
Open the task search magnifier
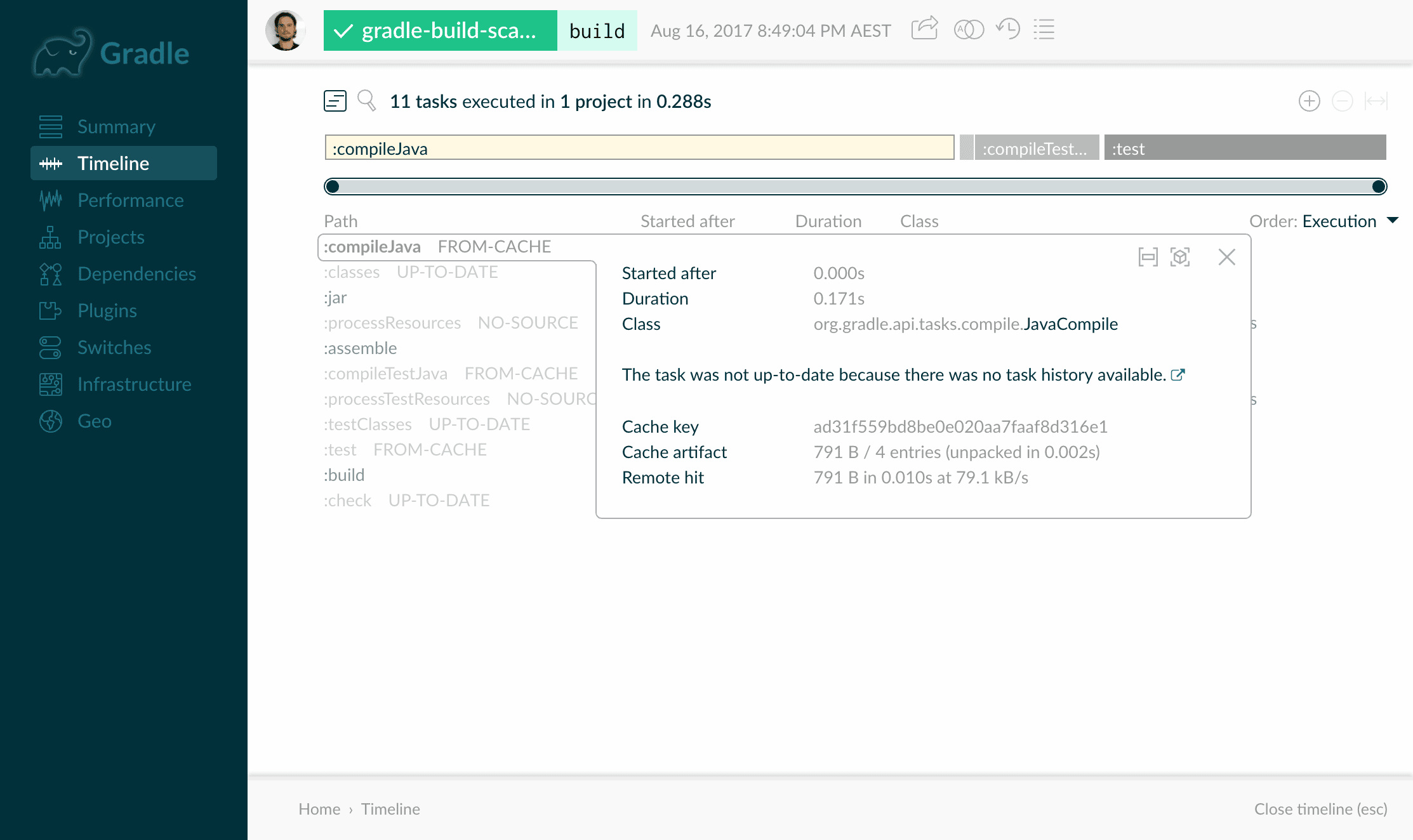(x=367, y=101)
